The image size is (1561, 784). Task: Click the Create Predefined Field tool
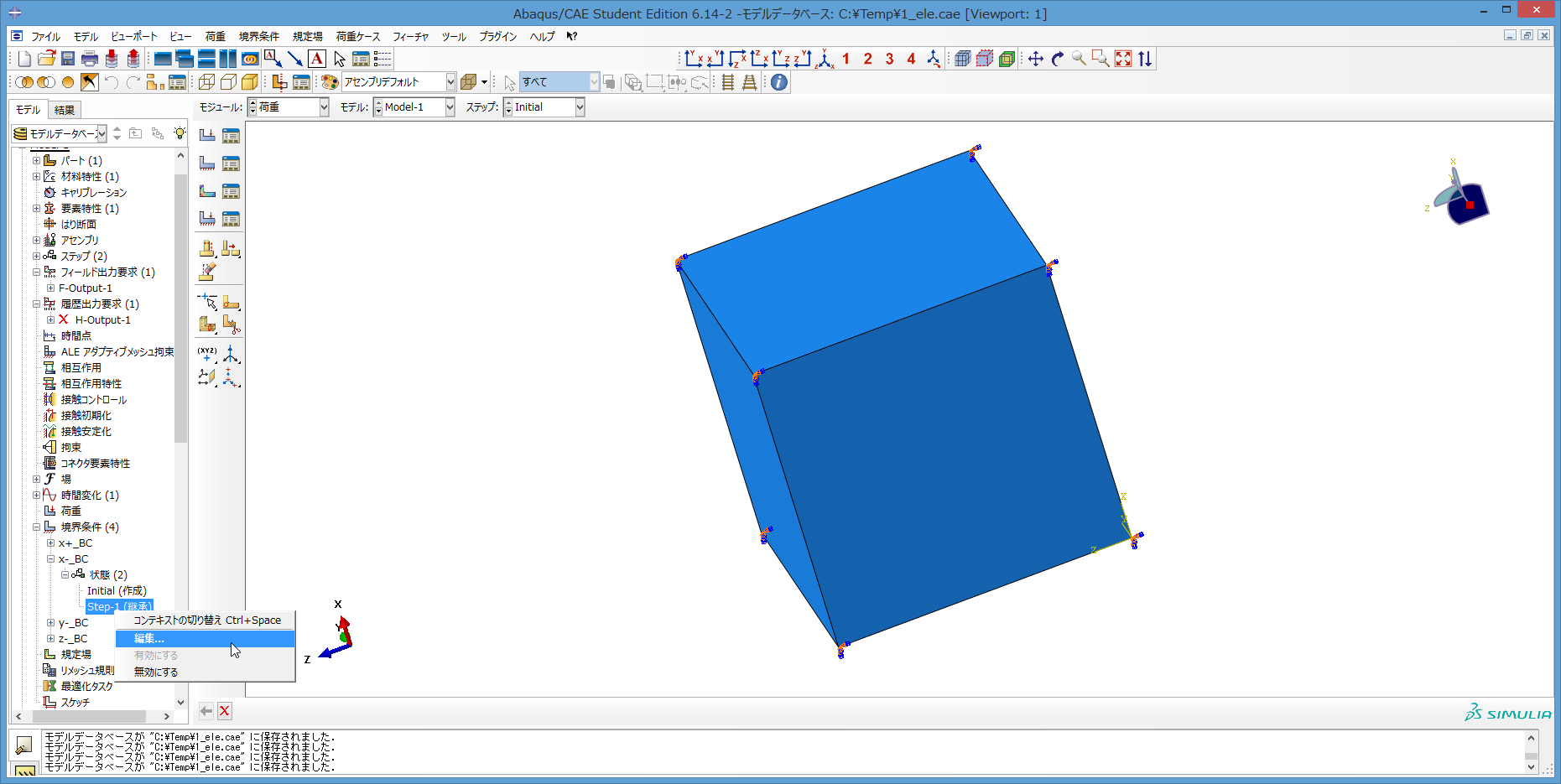[x=207, y=190]
